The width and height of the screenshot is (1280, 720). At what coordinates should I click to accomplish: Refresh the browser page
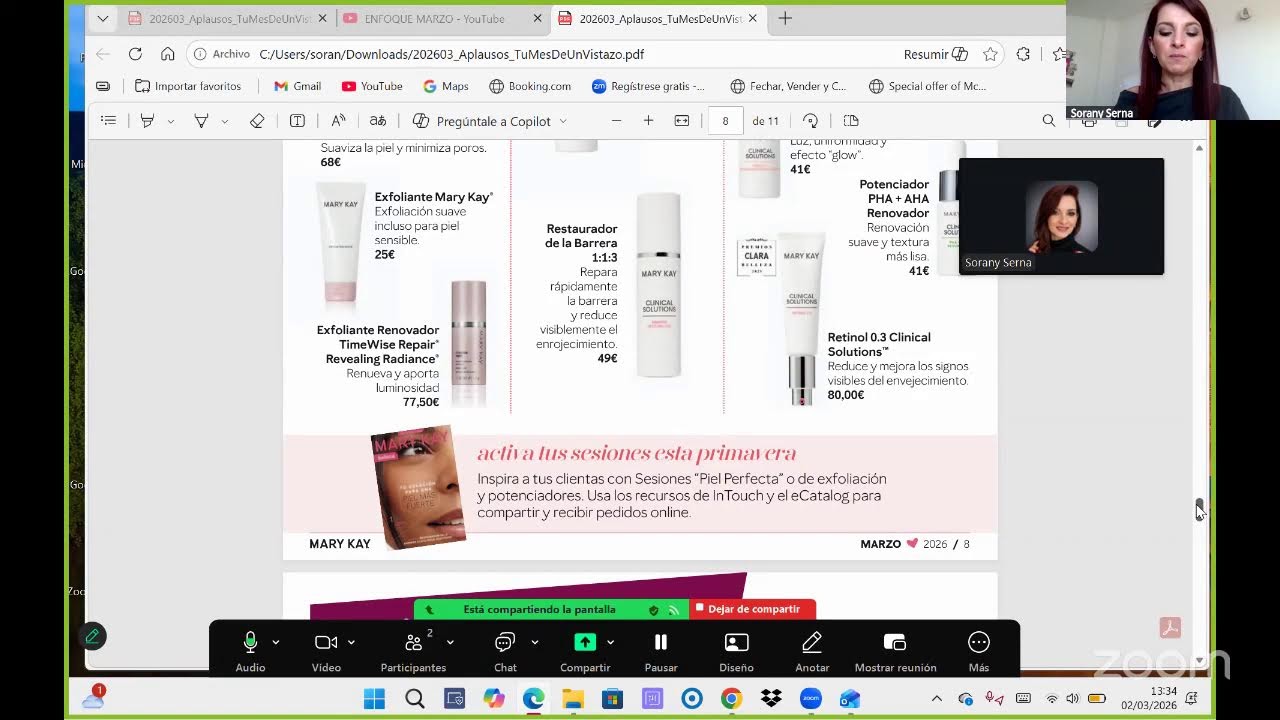tap(135, 54)
